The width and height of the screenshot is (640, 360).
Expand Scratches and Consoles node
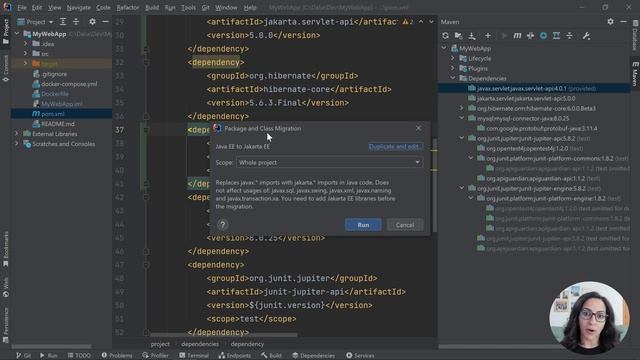[x=16, y=144]
